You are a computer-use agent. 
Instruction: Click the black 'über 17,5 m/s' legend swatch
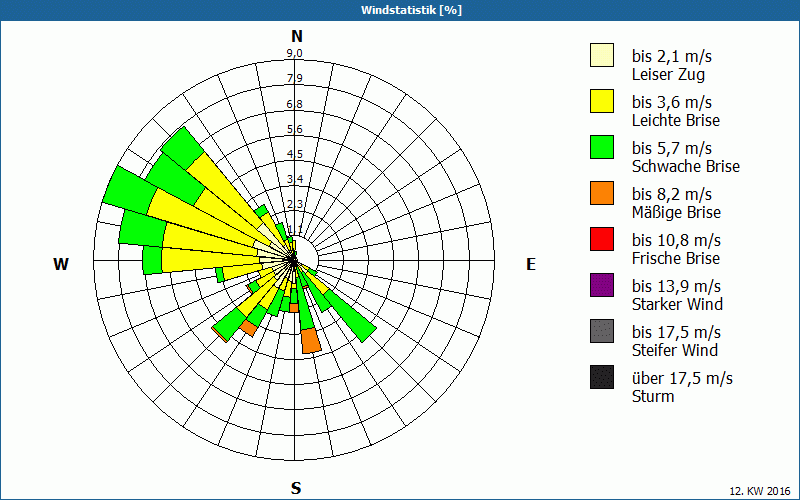[602, 377]
